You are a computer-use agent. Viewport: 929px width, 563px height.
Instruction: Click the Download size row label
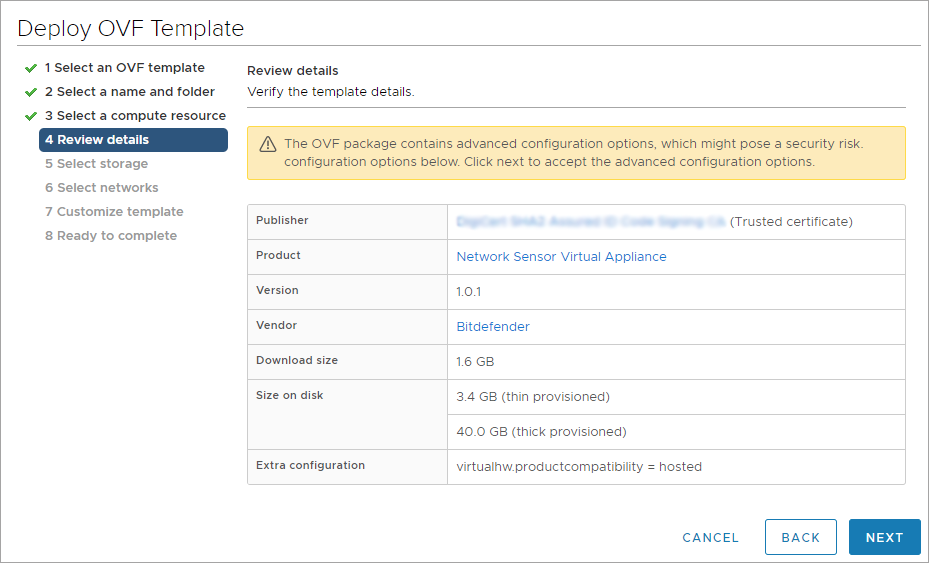(x=297, y=360)
